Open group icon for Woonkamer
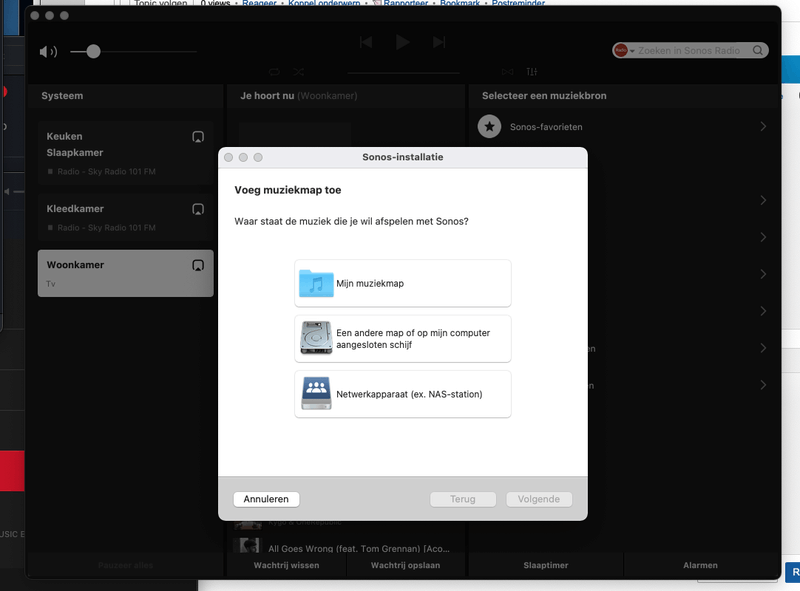The image size is (800, 591). click(198, 265)
